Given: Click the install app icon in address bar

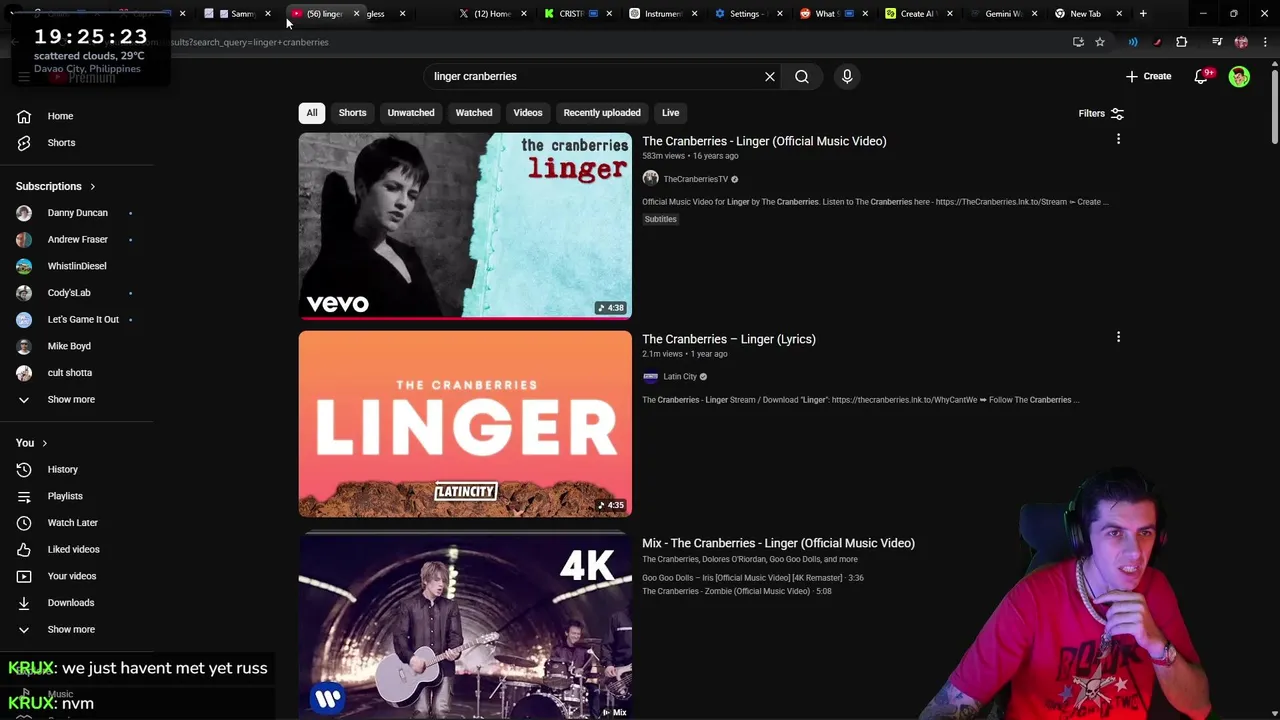Looking at the screenshot, I should click(1078, 42).
